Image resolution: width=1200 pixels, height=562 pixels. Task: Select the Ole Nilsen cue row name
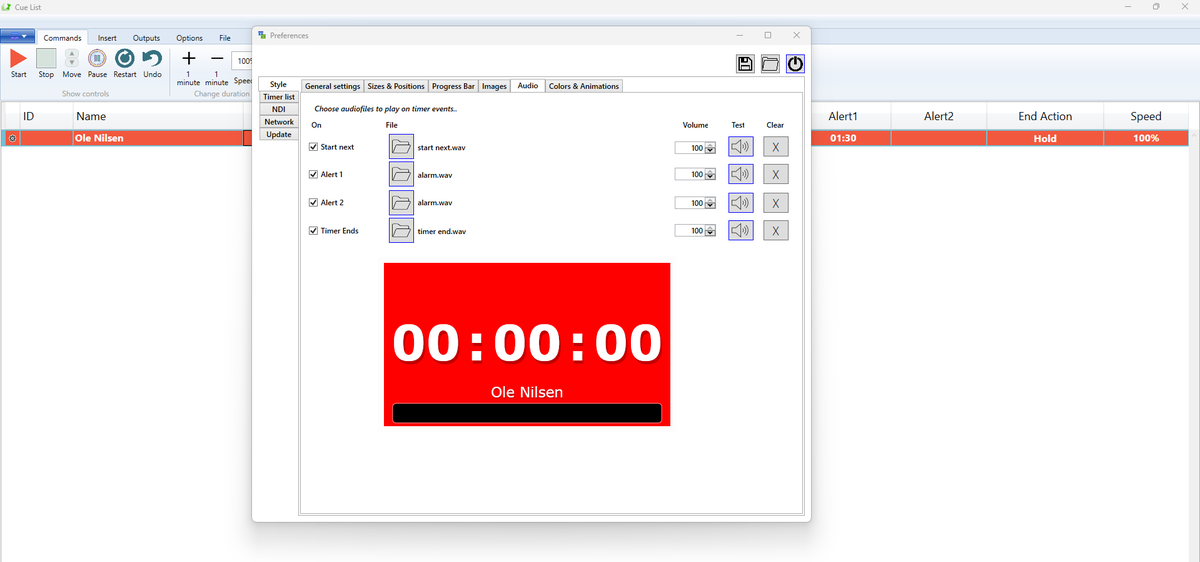(99, 138)
